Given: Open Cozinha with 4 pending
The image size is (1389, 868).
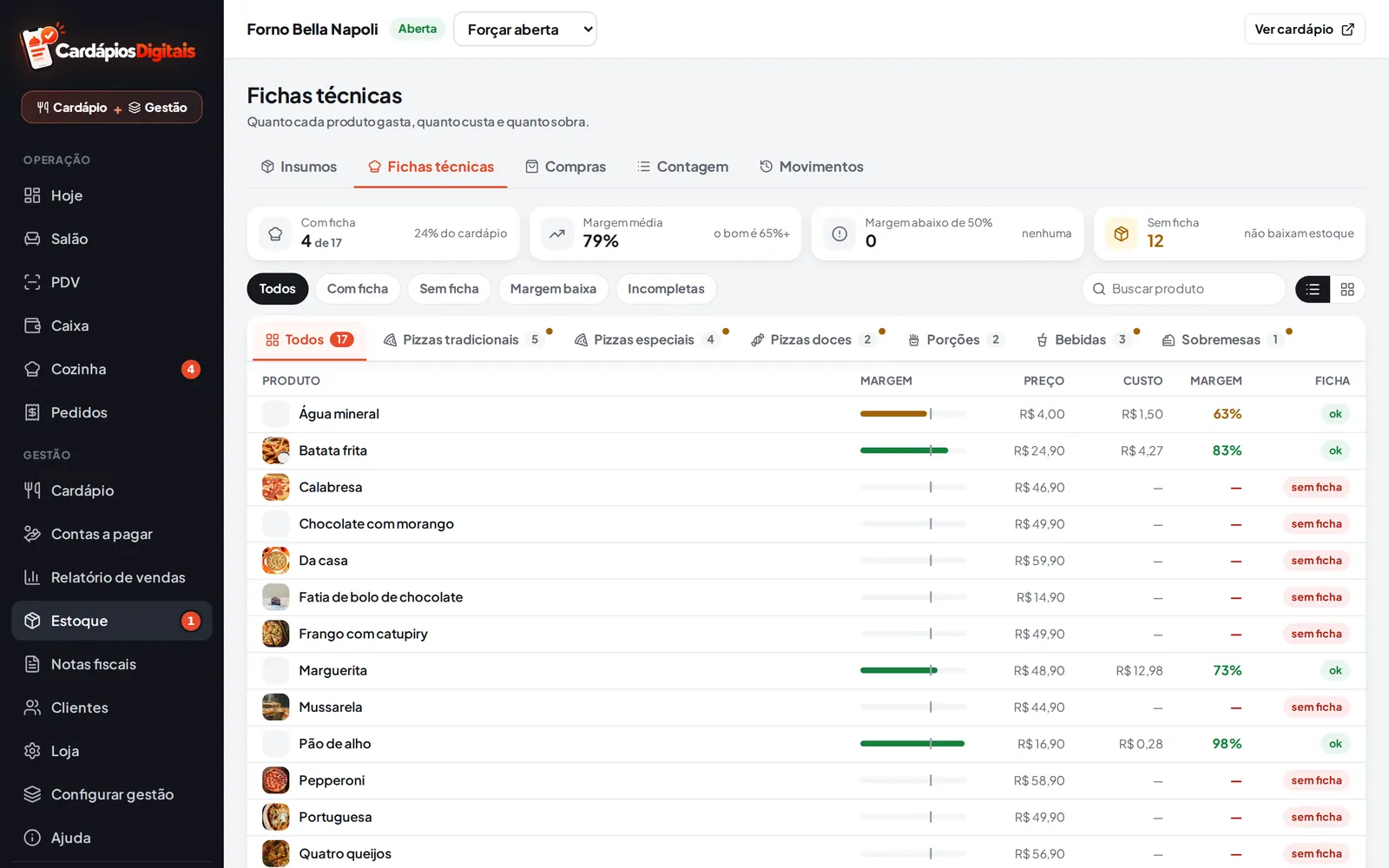Looking at the screenshot, I should tap(111, 369).
